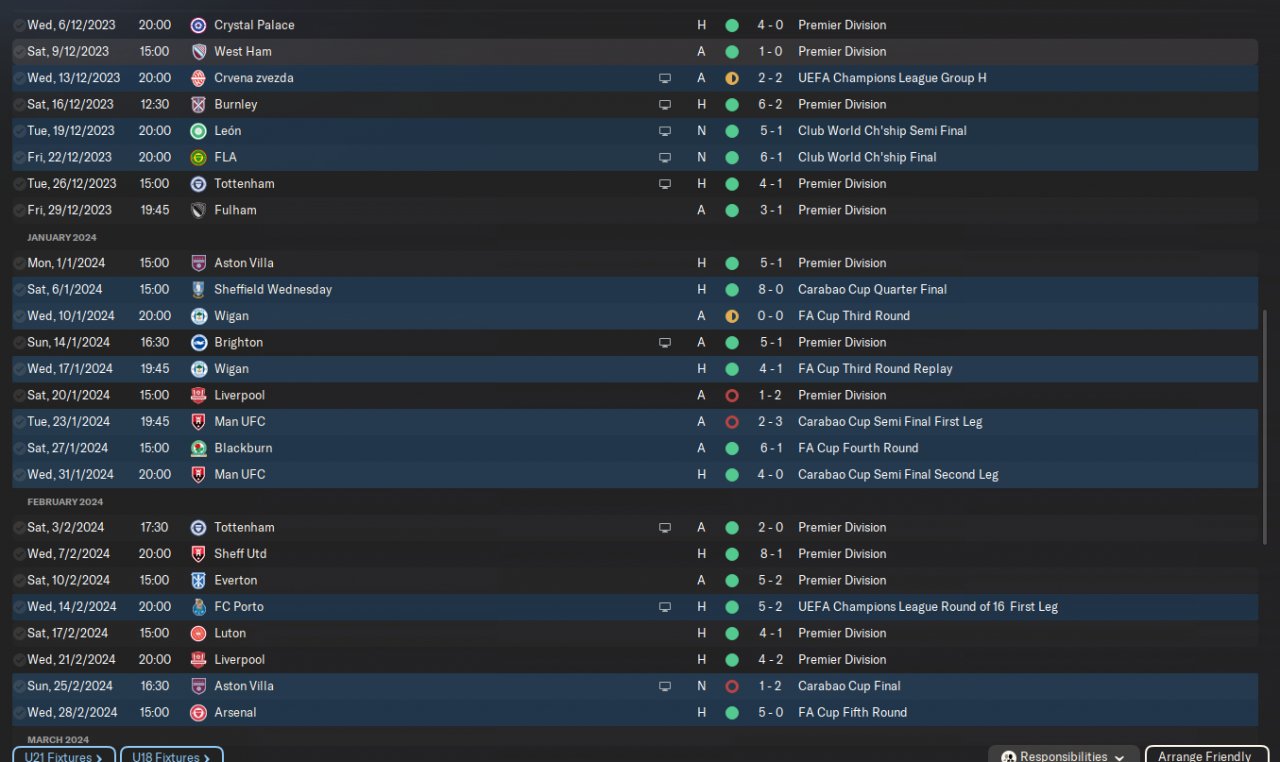Click the Arsenal club crest icon
Screen dimensions: 1280x762
click(198, 713)
